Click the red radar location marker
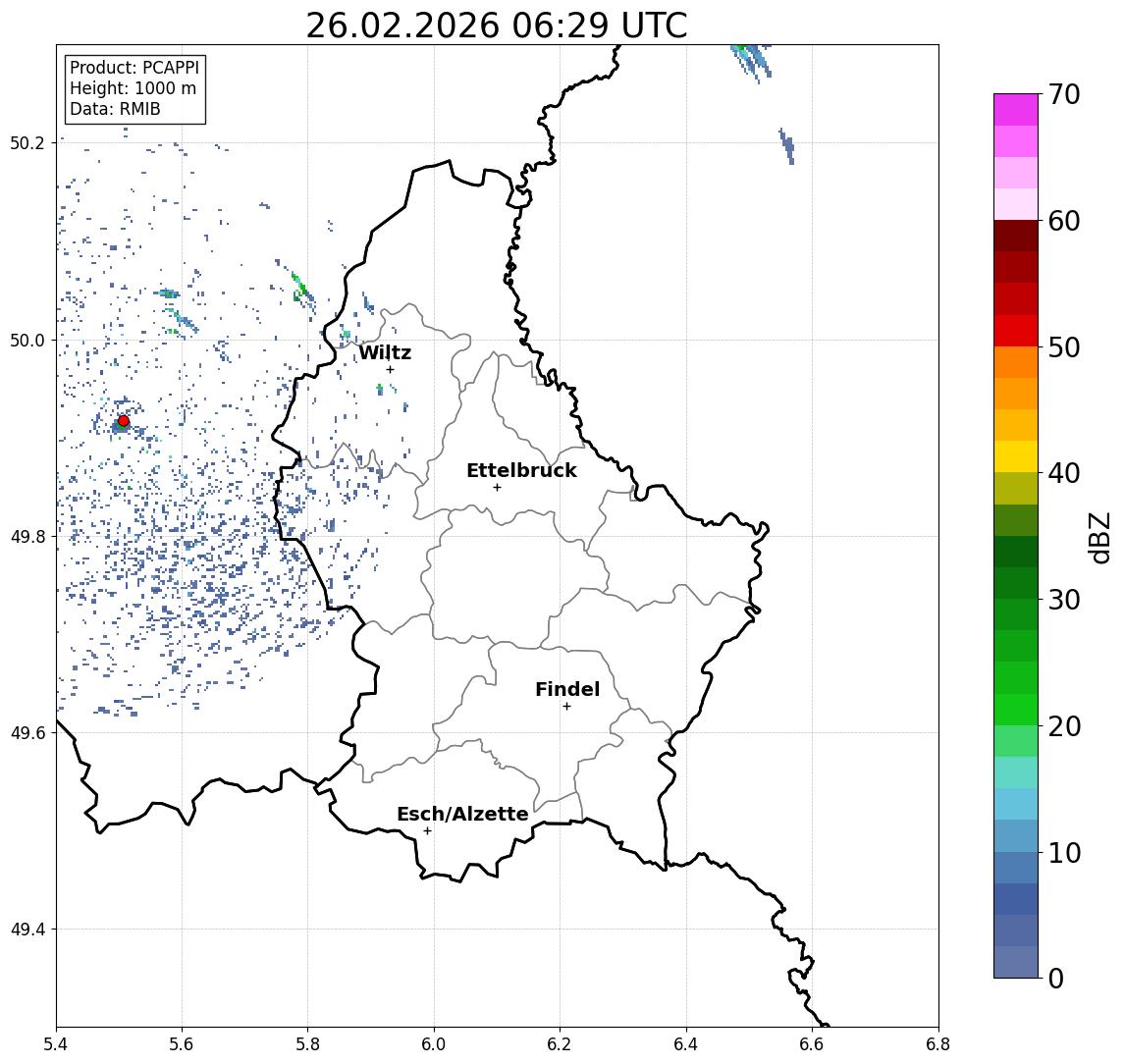This screenshot has height=1064, width=1124. point(124,421)
